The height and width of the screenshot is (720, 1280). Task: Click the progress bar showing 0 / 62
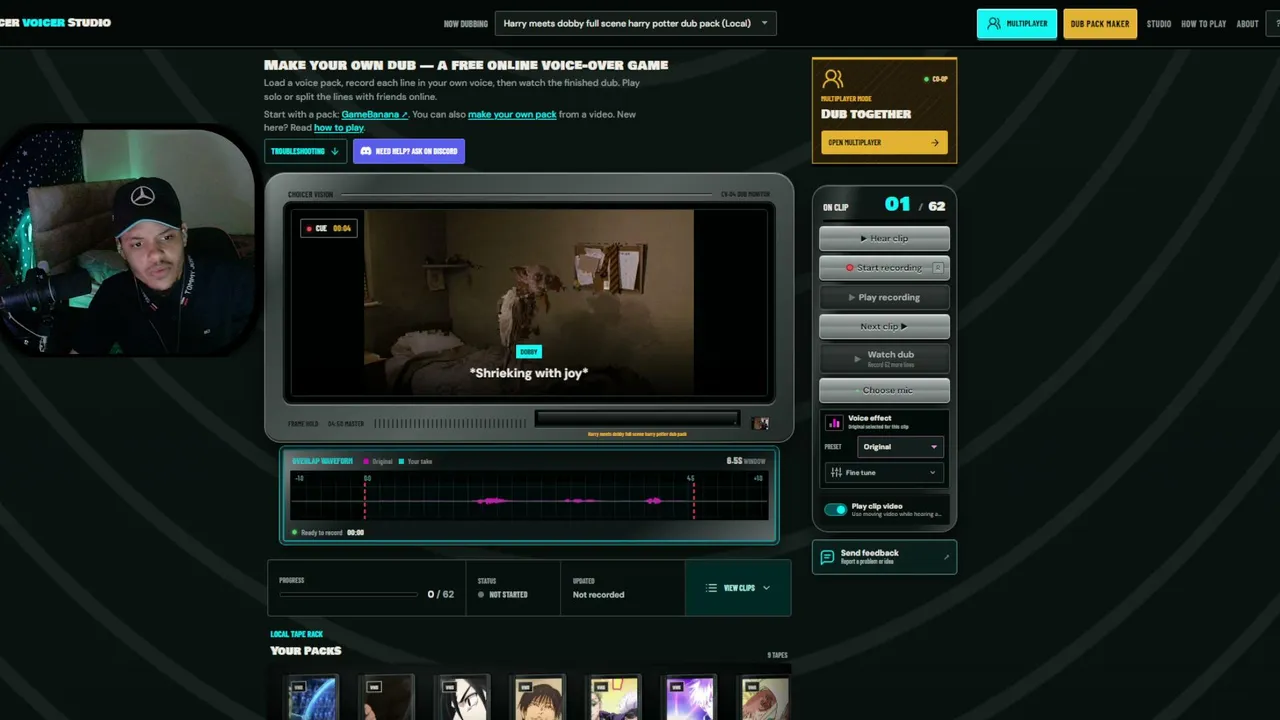click(349, 595)
